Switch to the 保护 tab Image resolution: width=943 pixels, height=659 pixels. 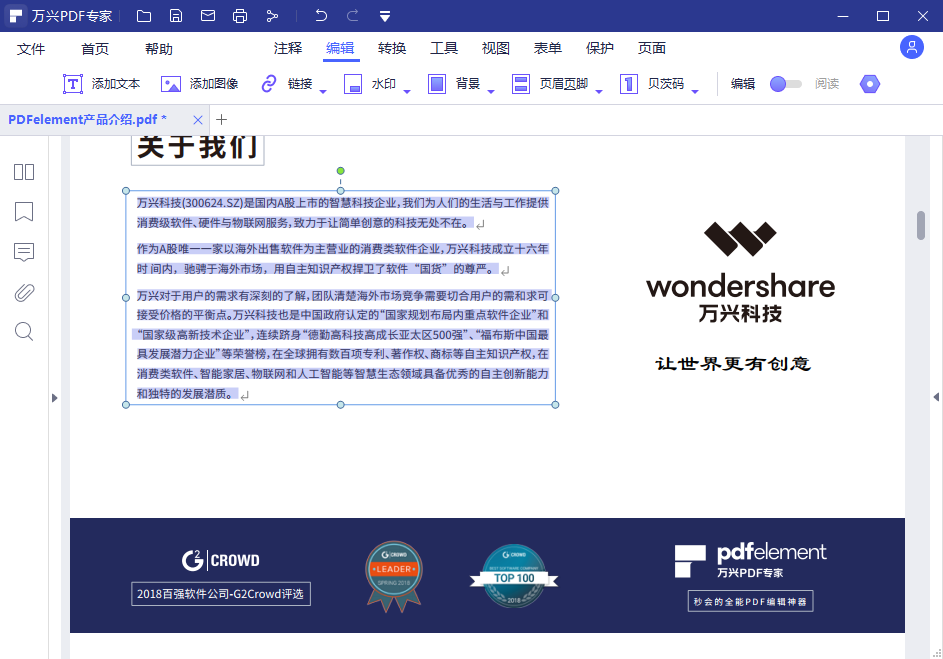tap(600, 48)
